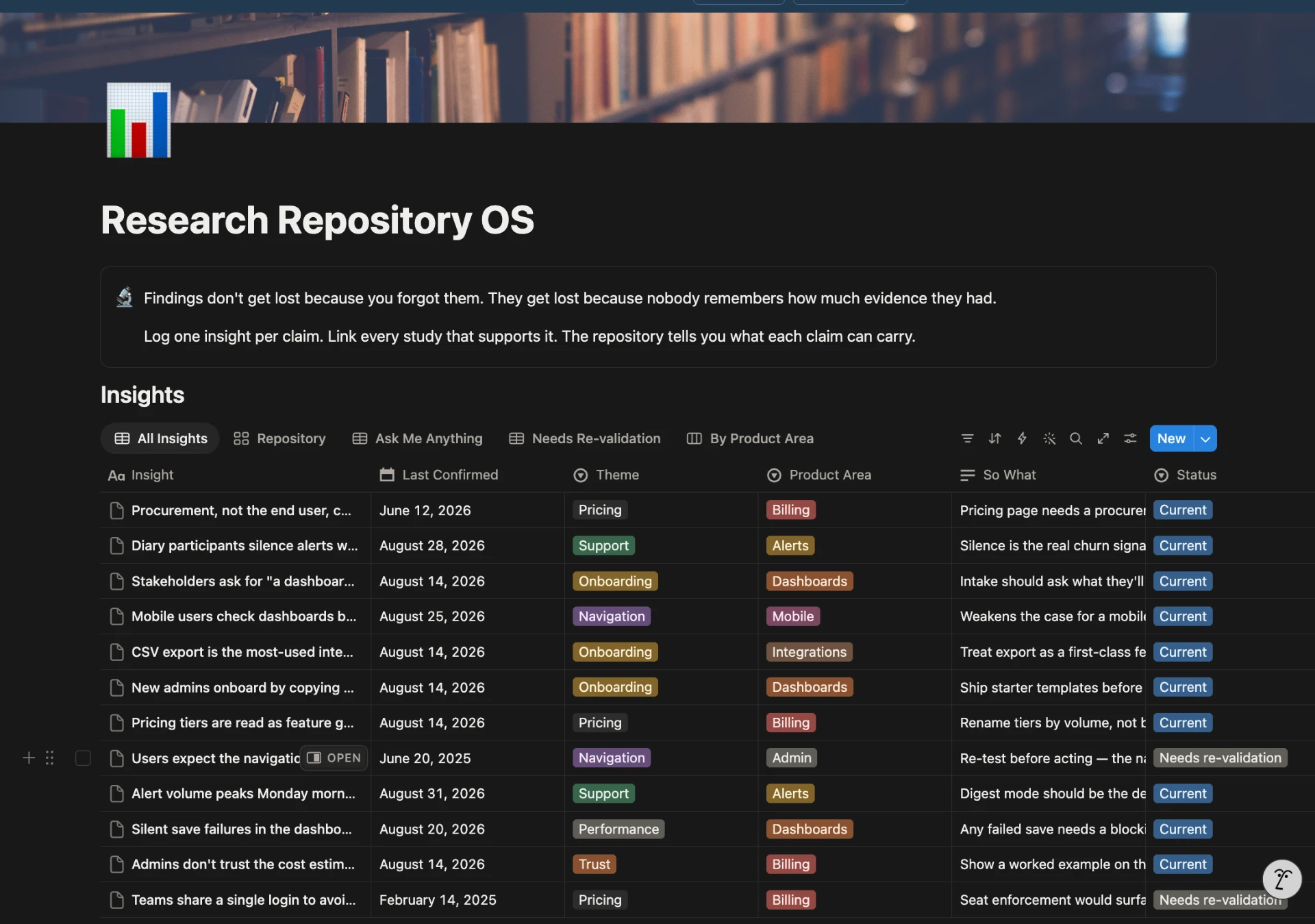The width and height of the screenshot is (1315, 924).
Task: Open the Status column header menu
Action: tap(1186, 475)
